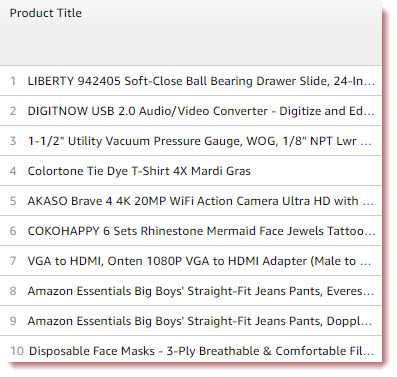Click row number 2 cell

tap(13, 111)
